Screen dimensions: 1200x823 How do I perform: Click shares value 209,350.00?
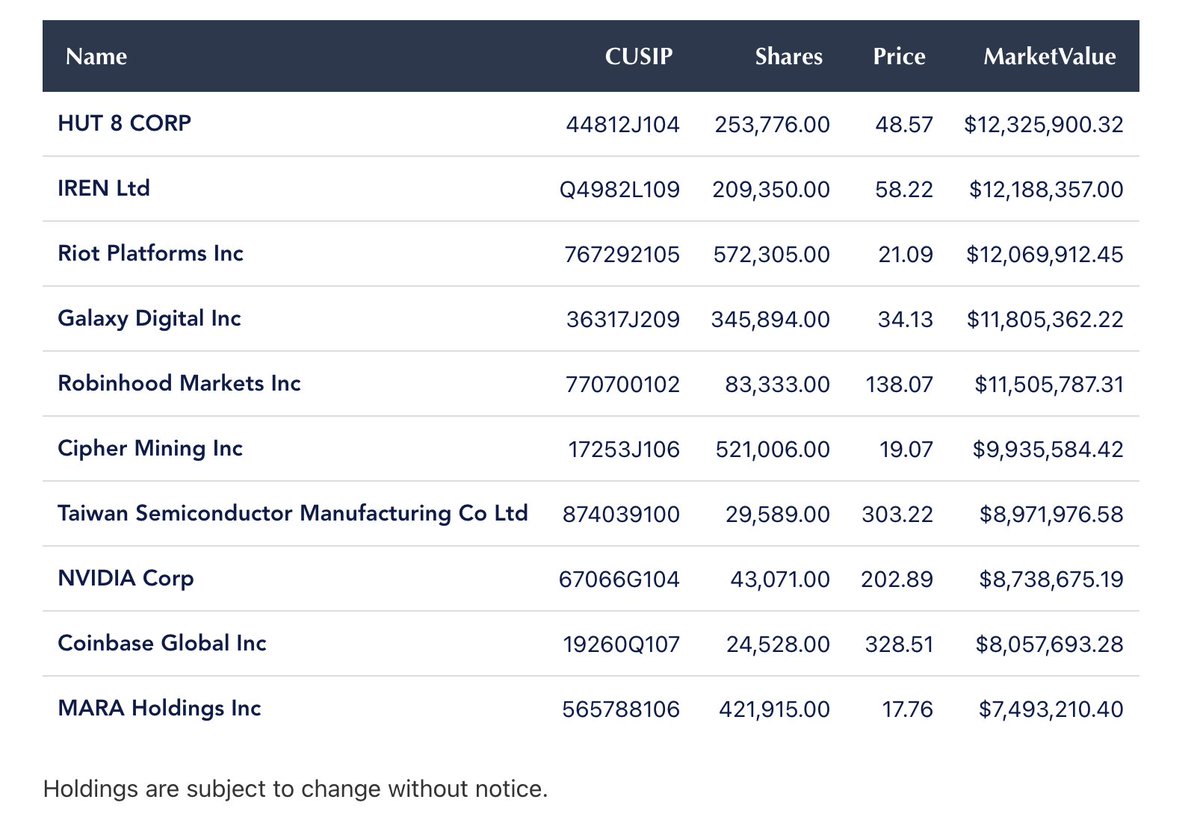tap(771, 190)
